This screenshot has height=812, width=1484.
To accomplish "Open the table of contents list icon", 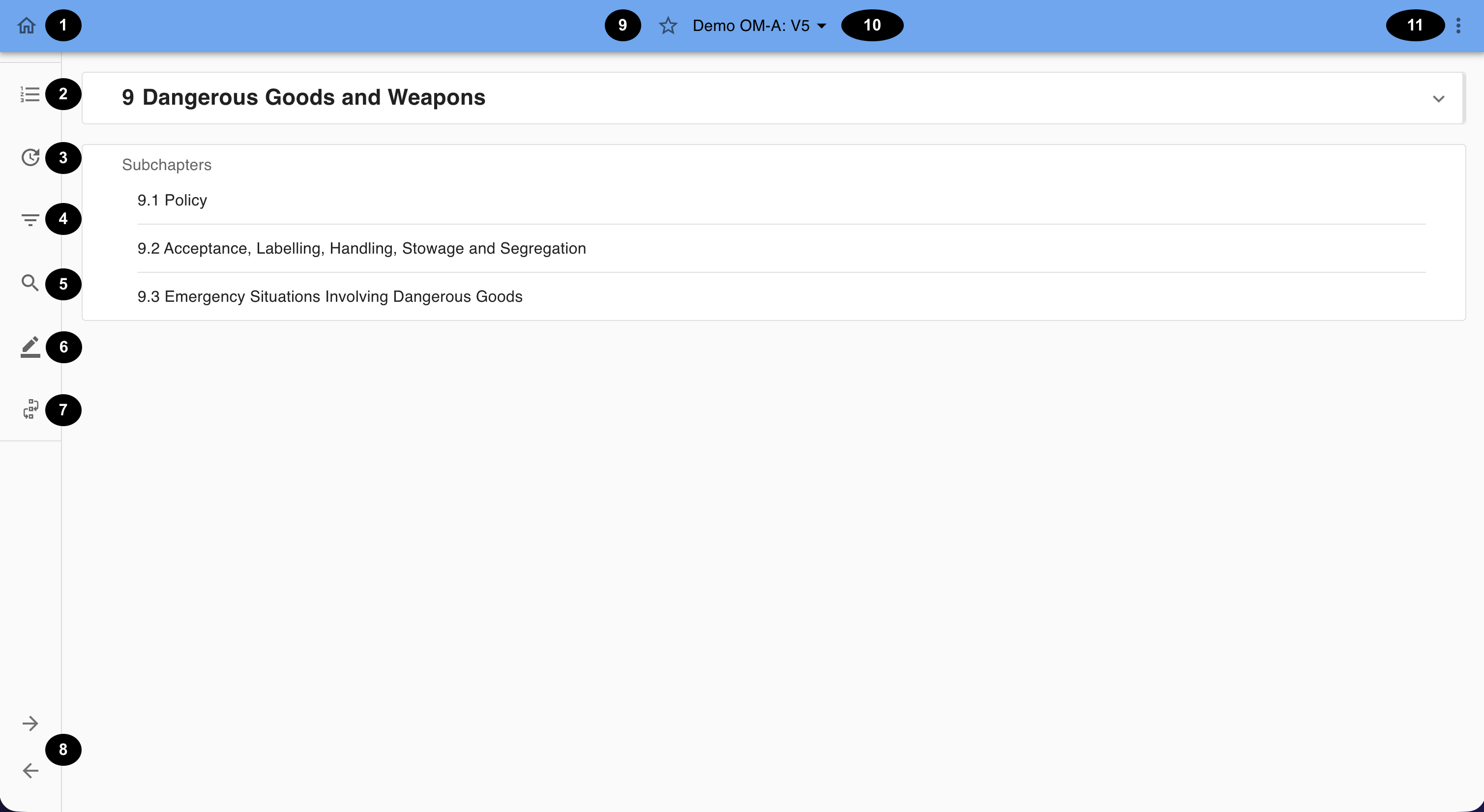I will [30, 94].
